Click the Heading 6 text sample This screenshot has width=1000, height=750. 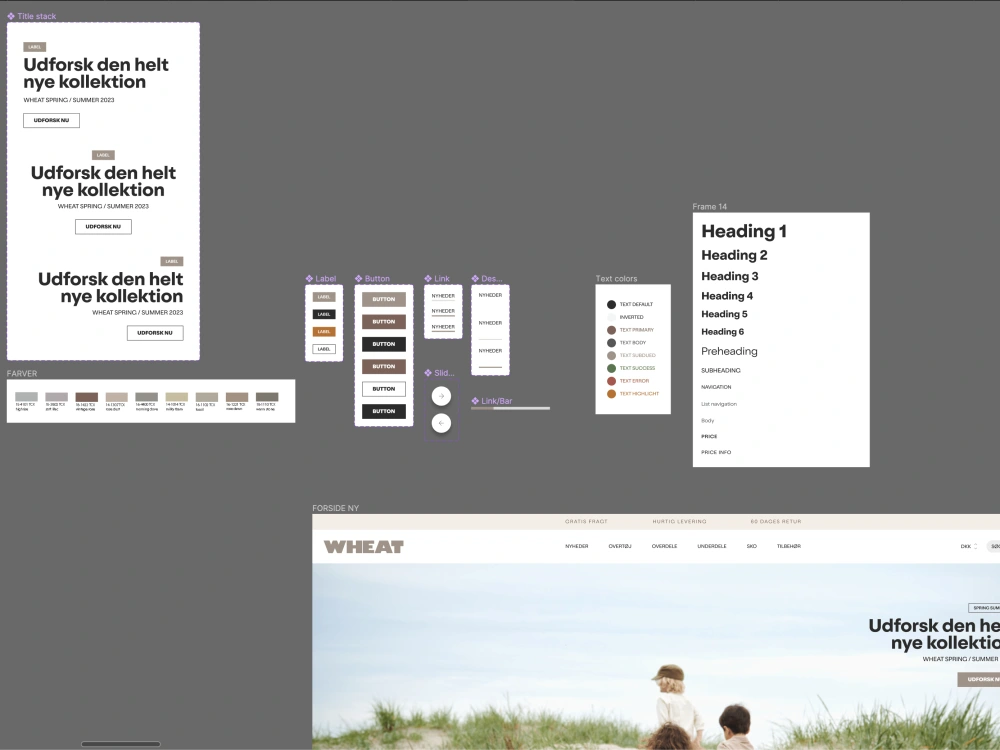click(x=723, y=332)
